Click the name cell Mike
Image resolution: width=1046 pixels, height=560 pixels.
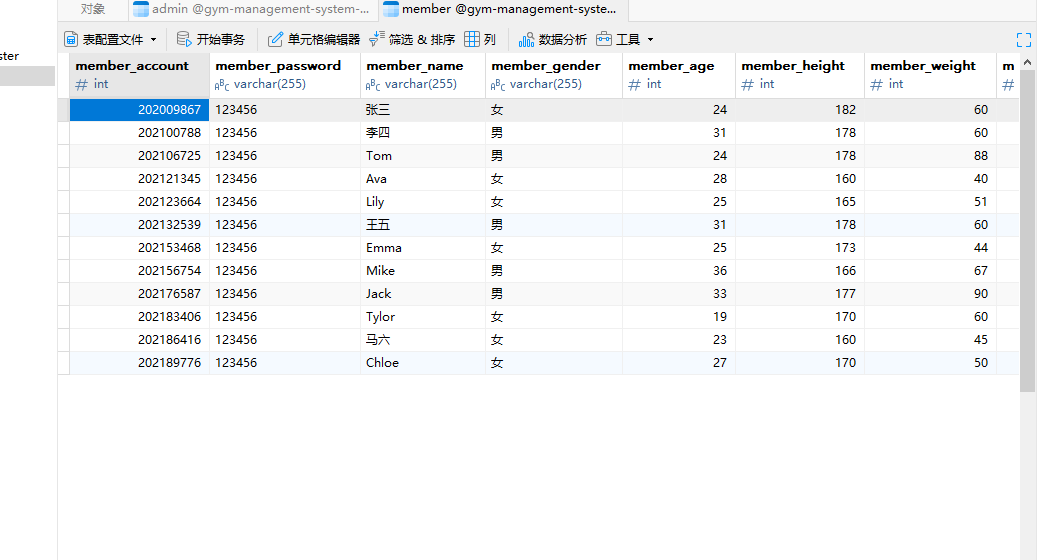423,271
